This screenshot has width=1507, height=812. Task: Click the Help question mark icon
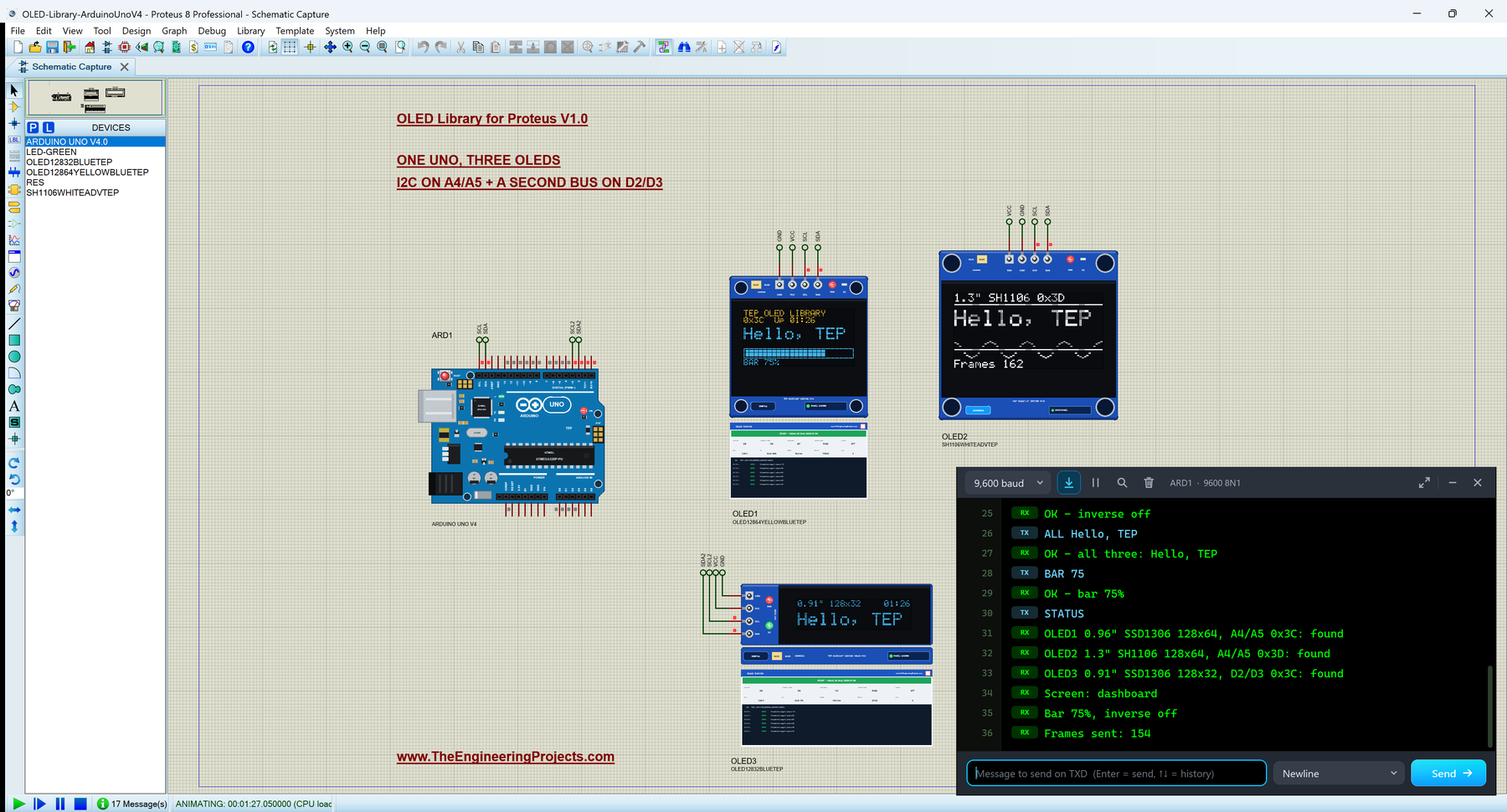(248, 48)
